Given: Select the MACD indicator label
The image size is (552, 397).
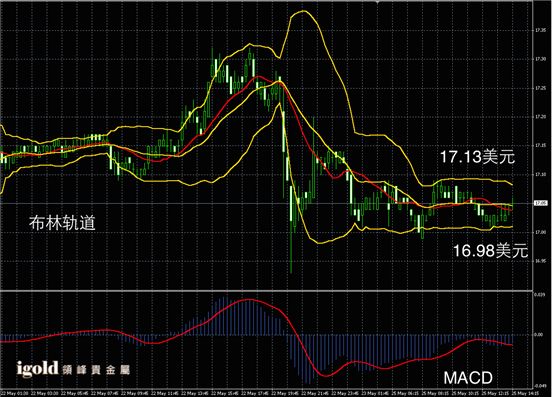Looking at the screenshot, I should click(x=468, y=378).
